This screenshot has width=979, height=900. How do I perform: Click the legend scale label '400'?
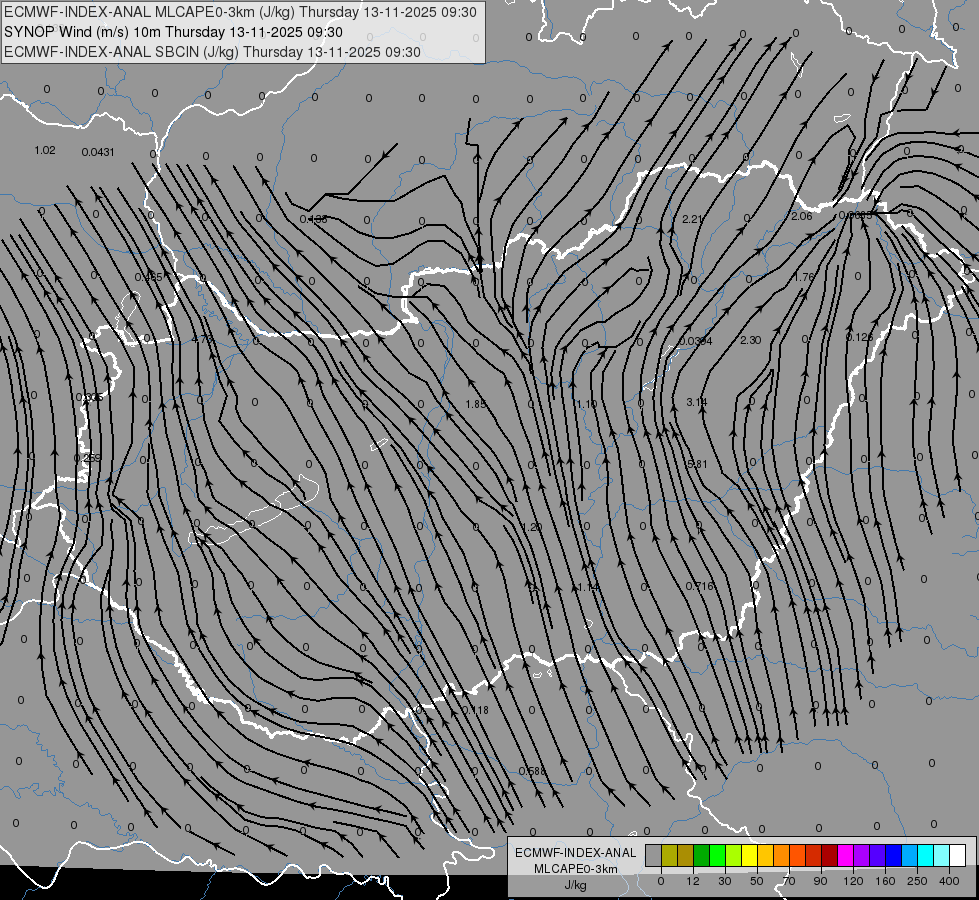949,881
